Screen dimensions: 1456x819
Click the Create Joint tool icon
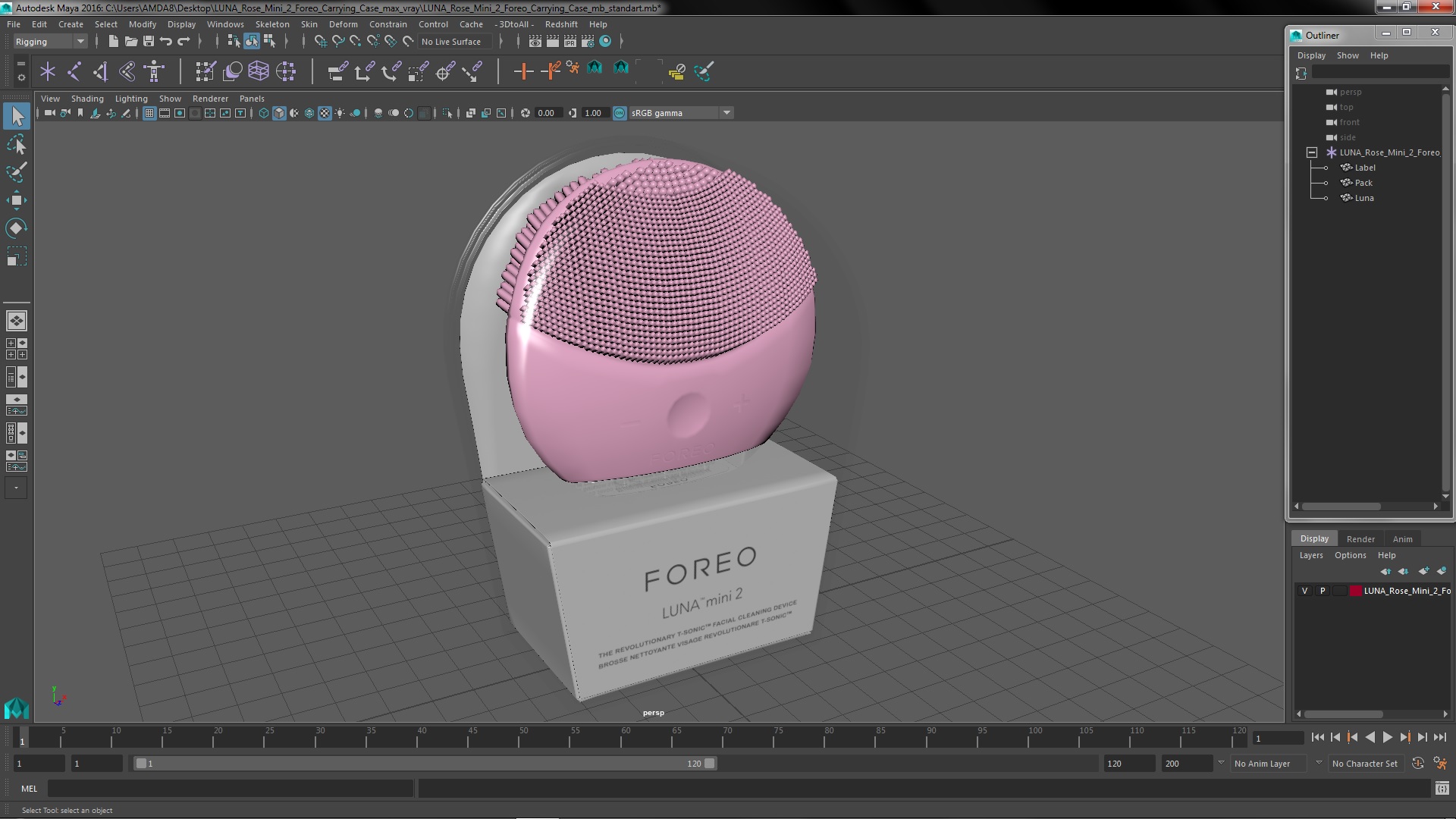tap(74, 71)
